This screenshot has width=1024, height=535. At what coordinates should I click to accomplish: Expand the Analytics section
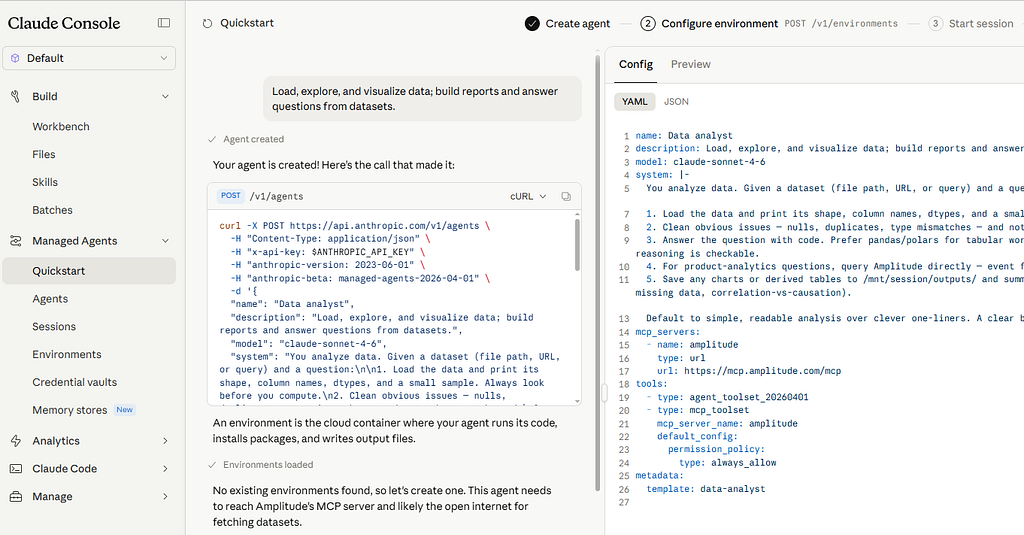(x=165, y=441)
